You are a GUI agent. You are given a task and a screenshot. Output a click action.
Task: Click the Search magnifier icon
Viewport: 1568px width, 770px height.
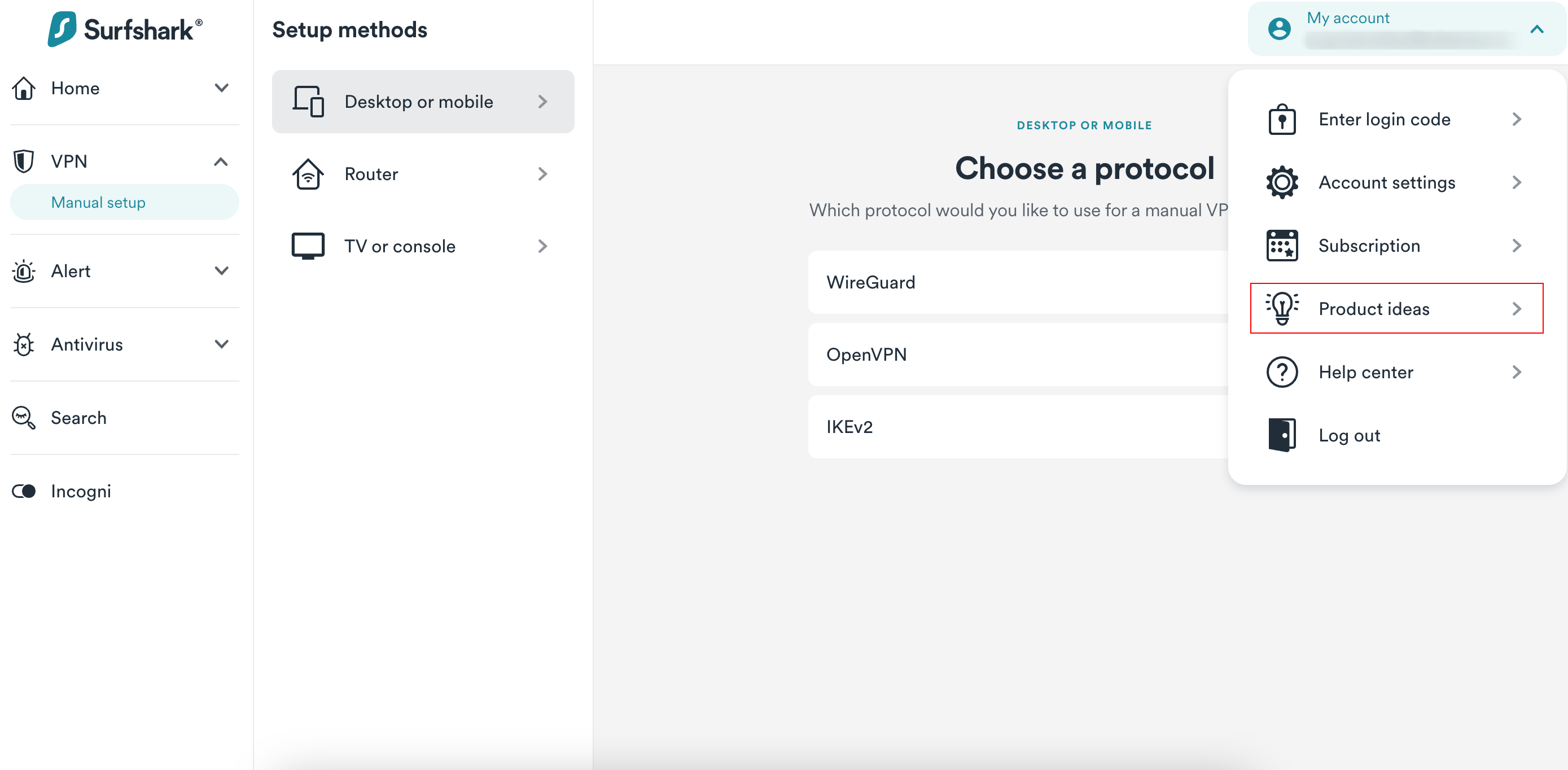[24, 418]
